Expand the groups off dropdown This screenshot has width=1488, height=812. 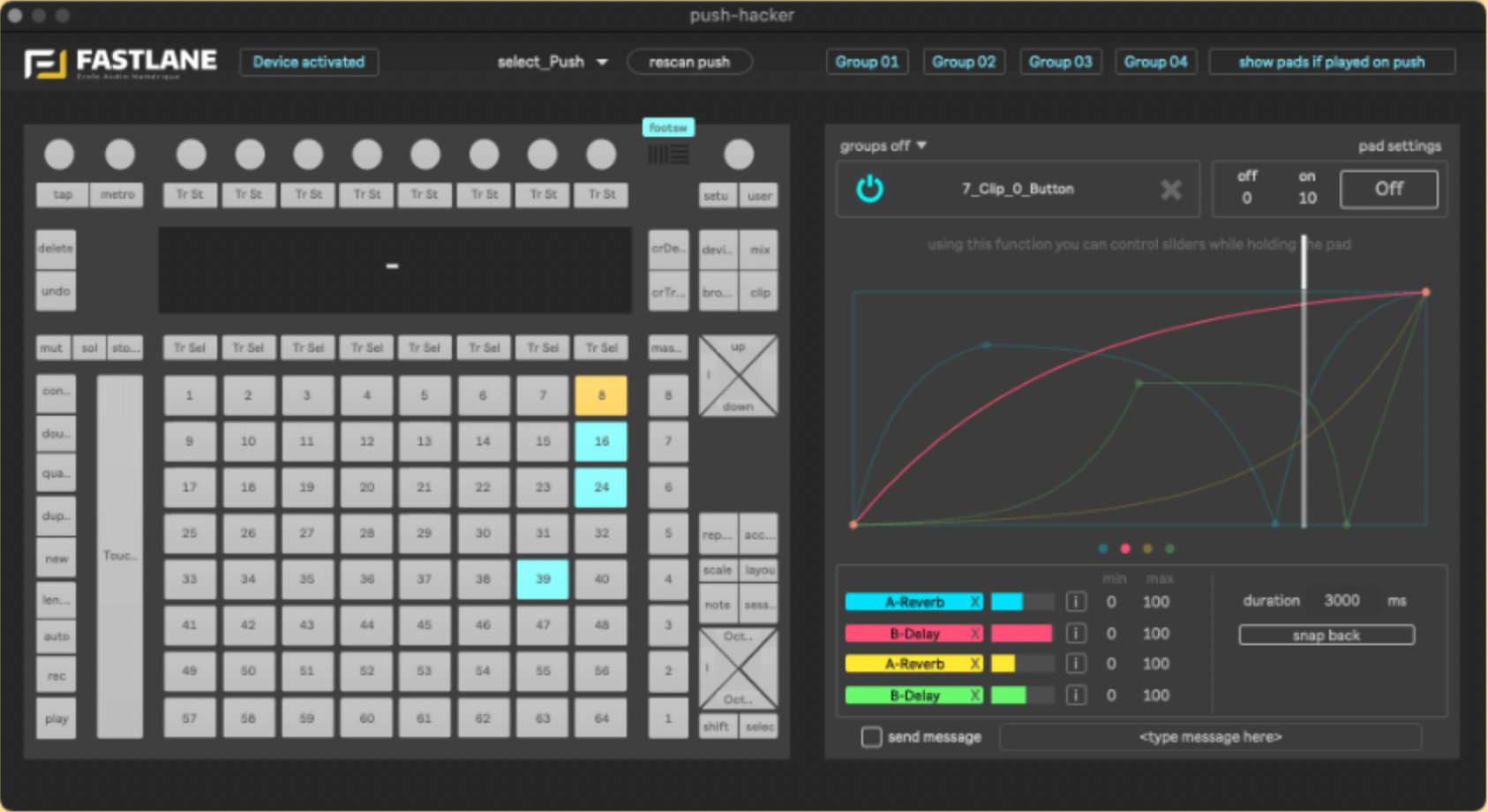coord(883,146)
